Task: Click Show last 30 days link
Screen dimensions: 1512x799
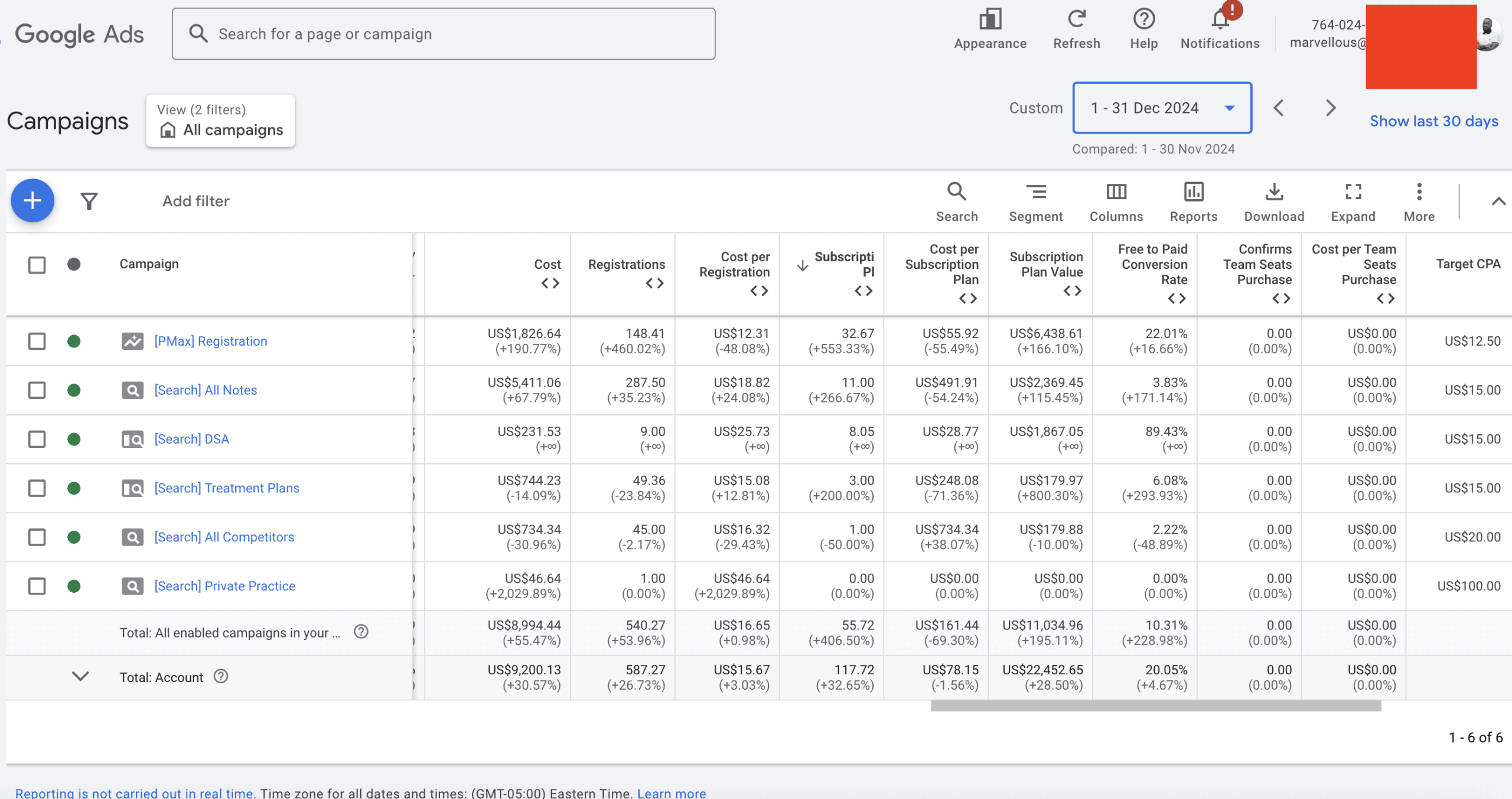Action: coord(1434,121)
